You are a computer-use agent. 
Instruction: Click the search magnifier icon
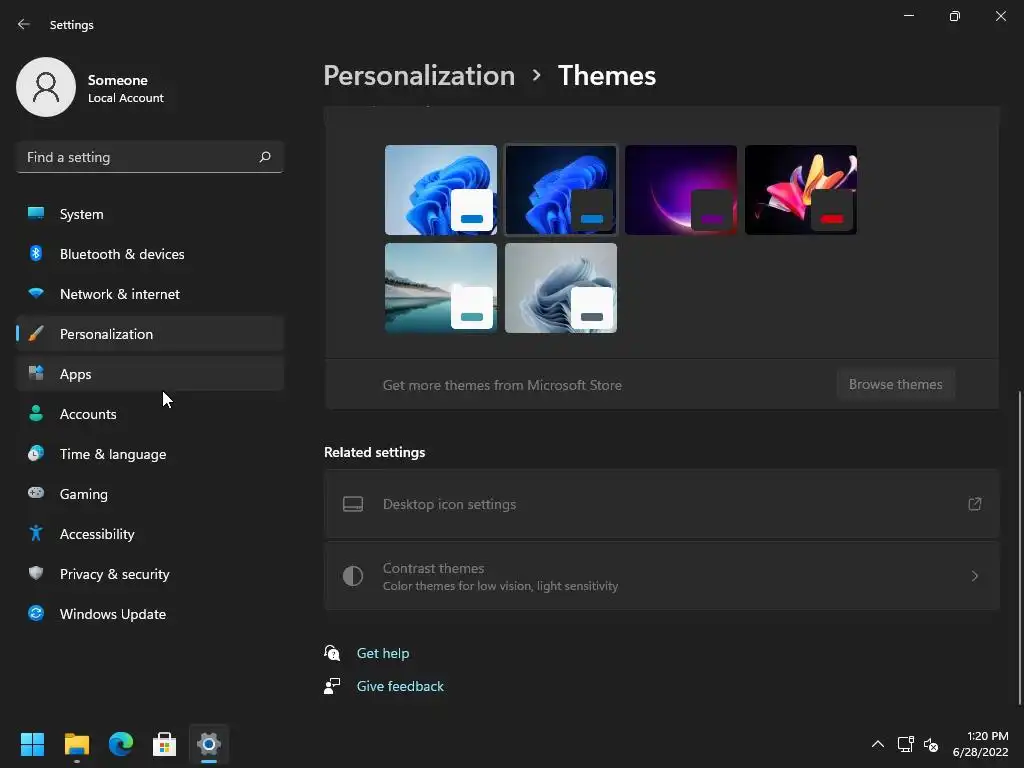[x=264, y=157]
